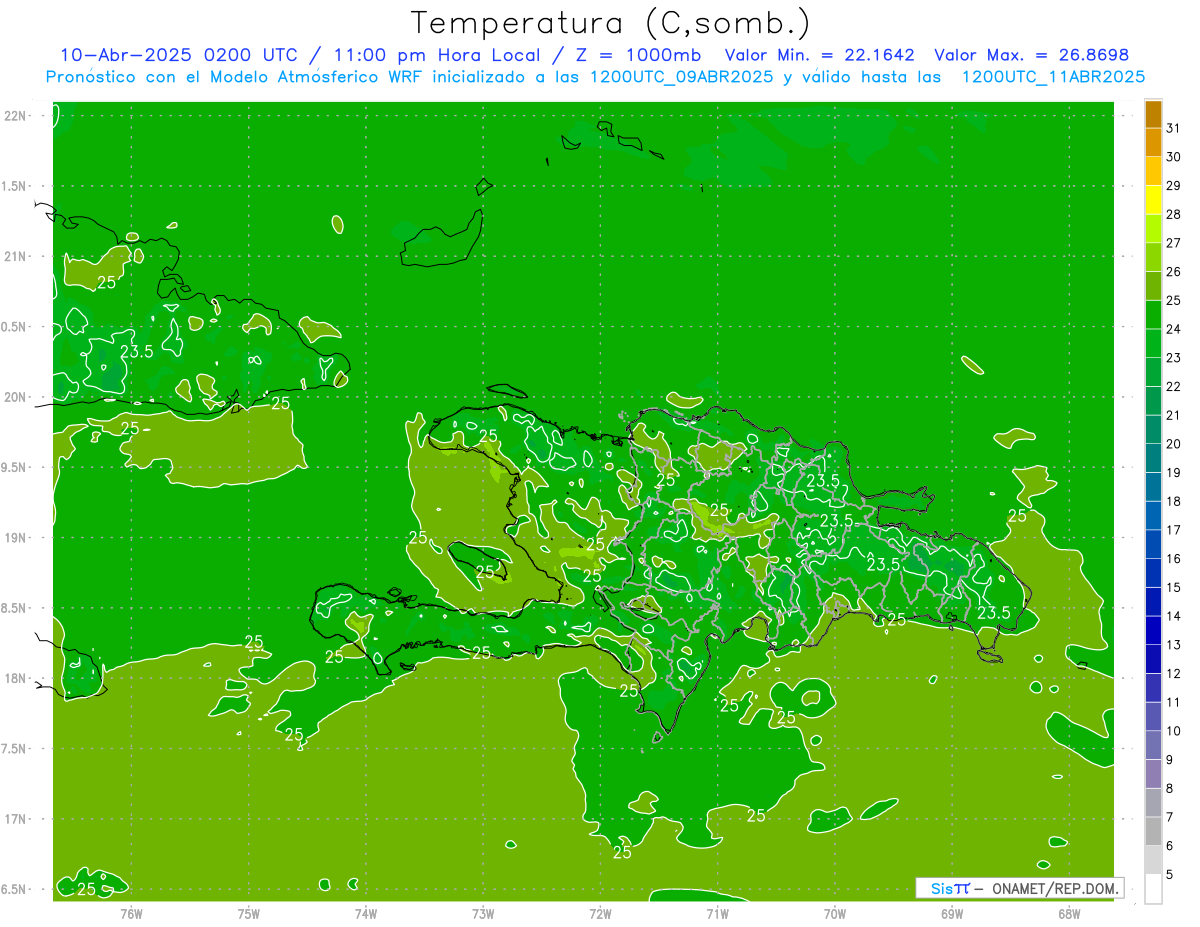The width and height of the screenshot is (1200, 927).
Task: Click the '74W' longitude label
Action: [366, 914]
